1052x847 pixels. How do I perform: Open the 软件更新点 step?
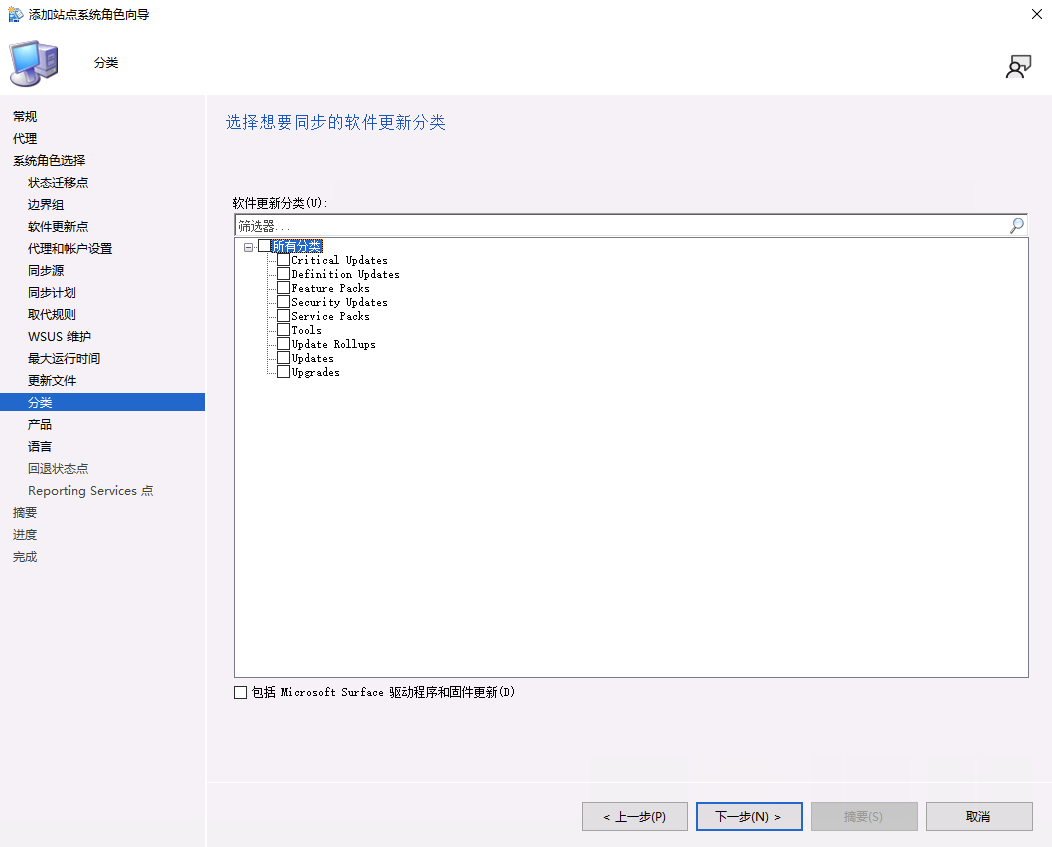pos(58,227)
